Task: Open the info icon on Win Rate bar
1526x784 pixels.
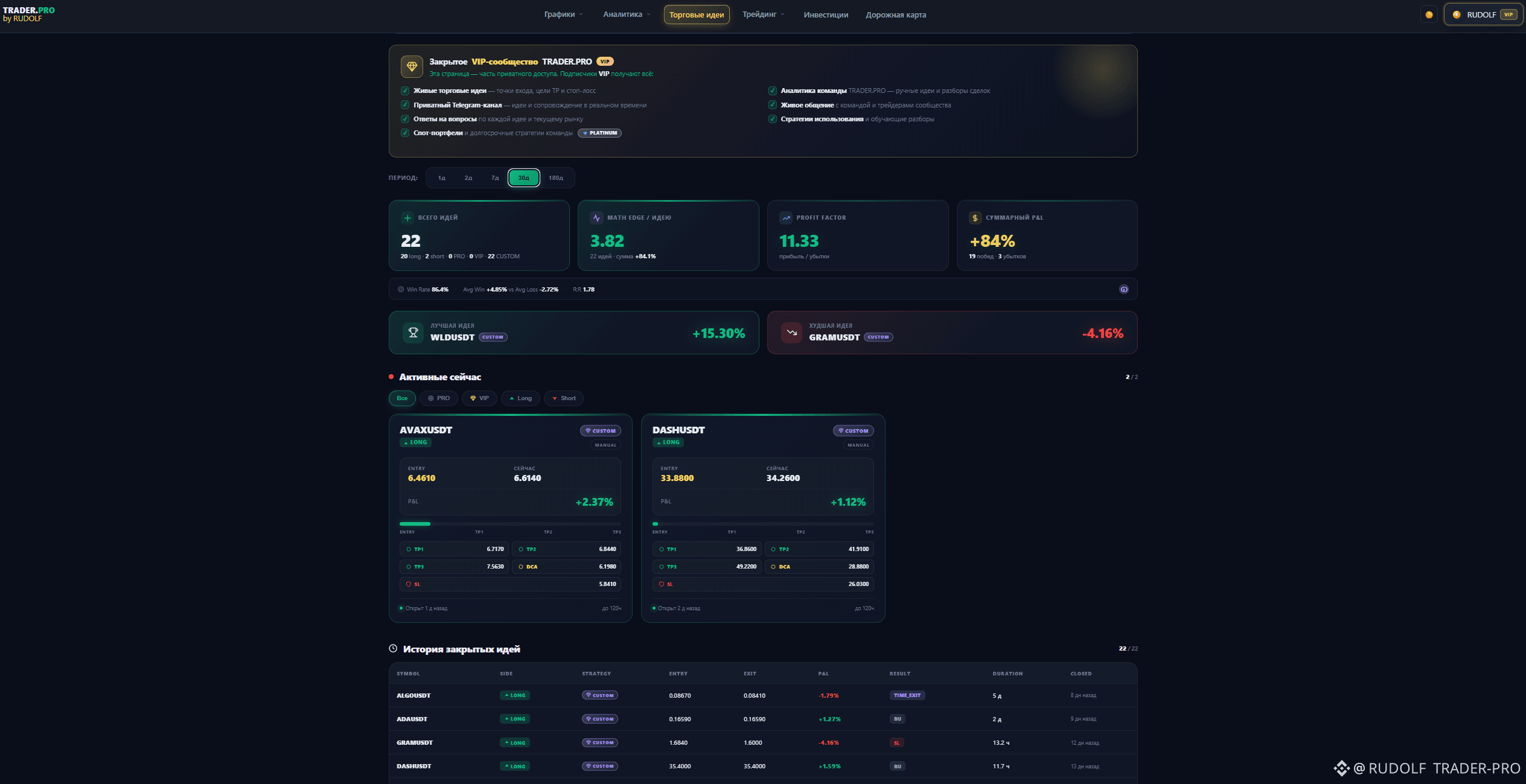Action: pos(1124,289)
